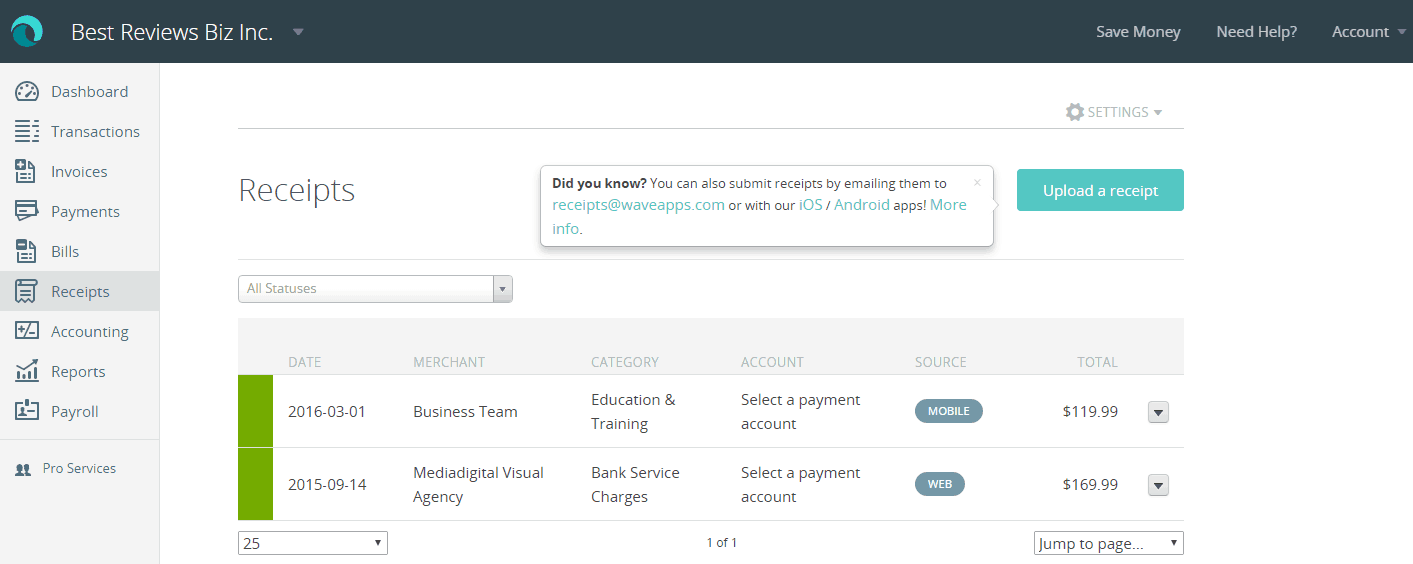Image resolution: width=1413 pixels, height=564 pixels.
Task: Click the $119.99 total
Action: click(1090, 411)
